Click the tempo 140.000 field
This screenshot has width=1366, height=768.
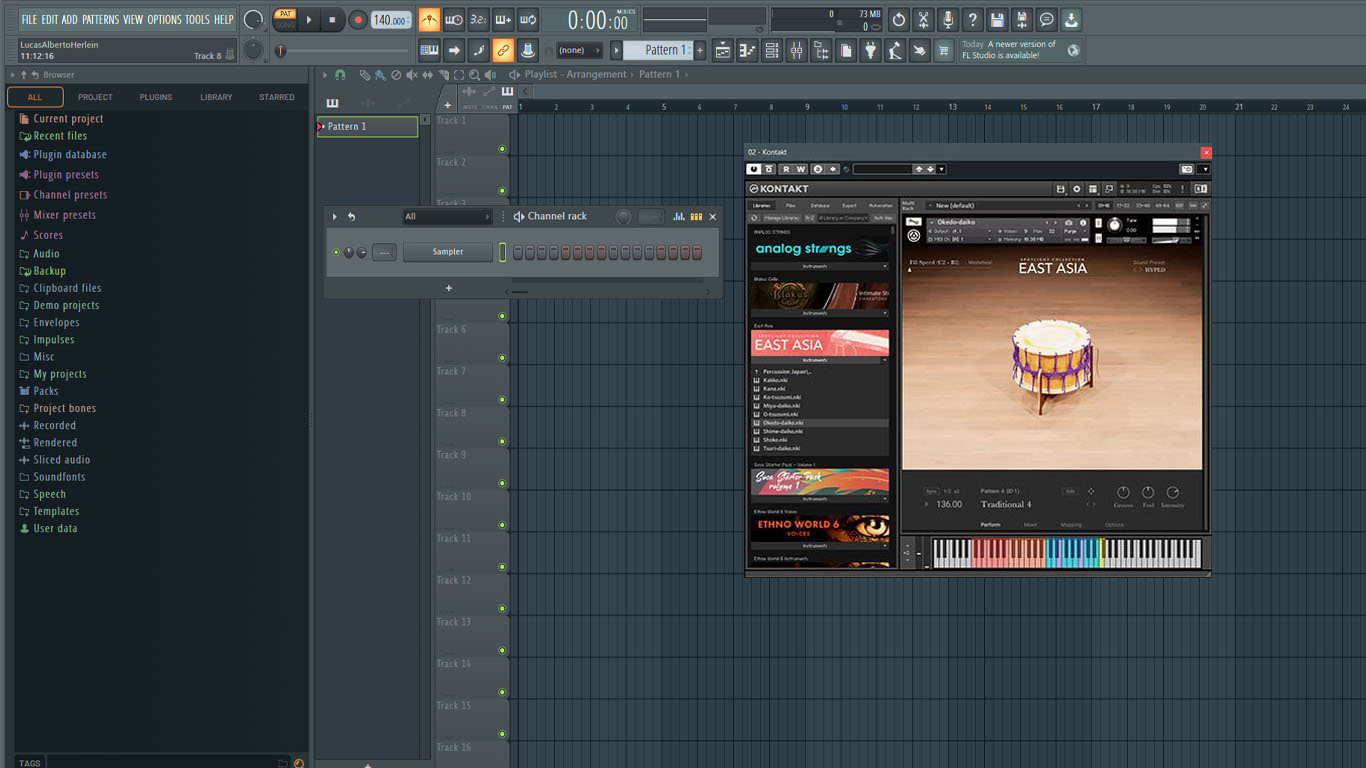point(391,20)
